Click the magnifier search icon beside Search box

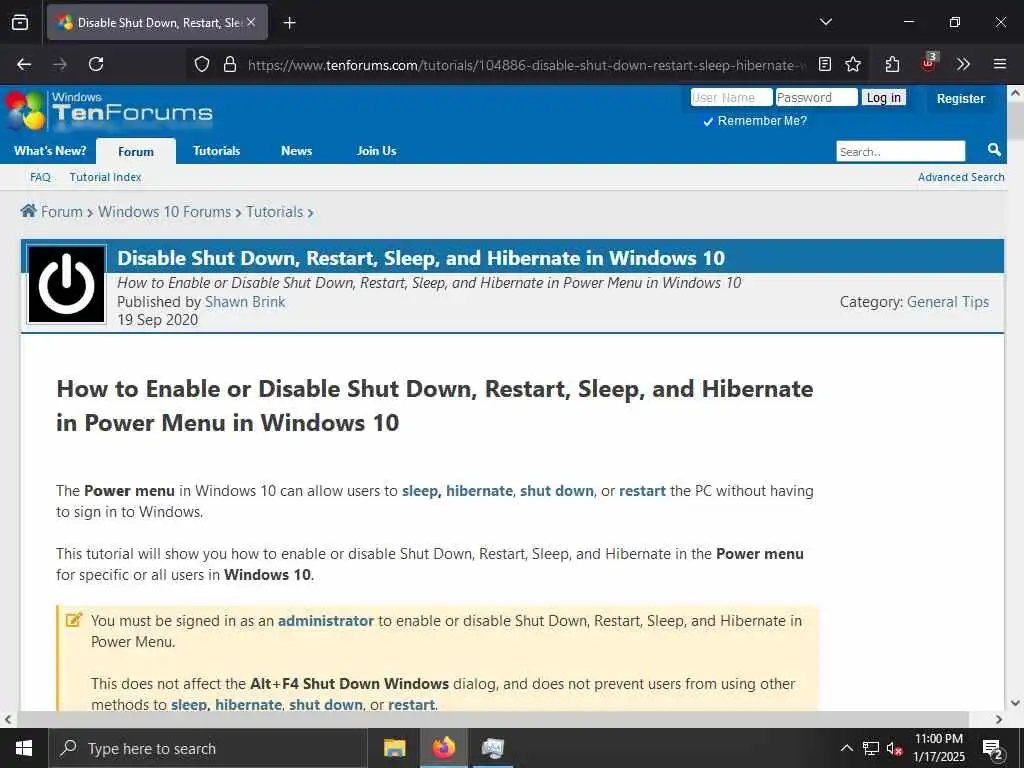(x=994, y=150)
